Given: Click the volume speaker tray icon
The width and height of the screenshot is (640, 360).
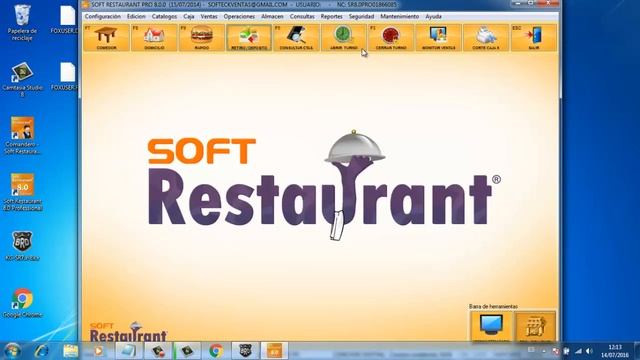Looking at the screenshot, I should point(589,351).
